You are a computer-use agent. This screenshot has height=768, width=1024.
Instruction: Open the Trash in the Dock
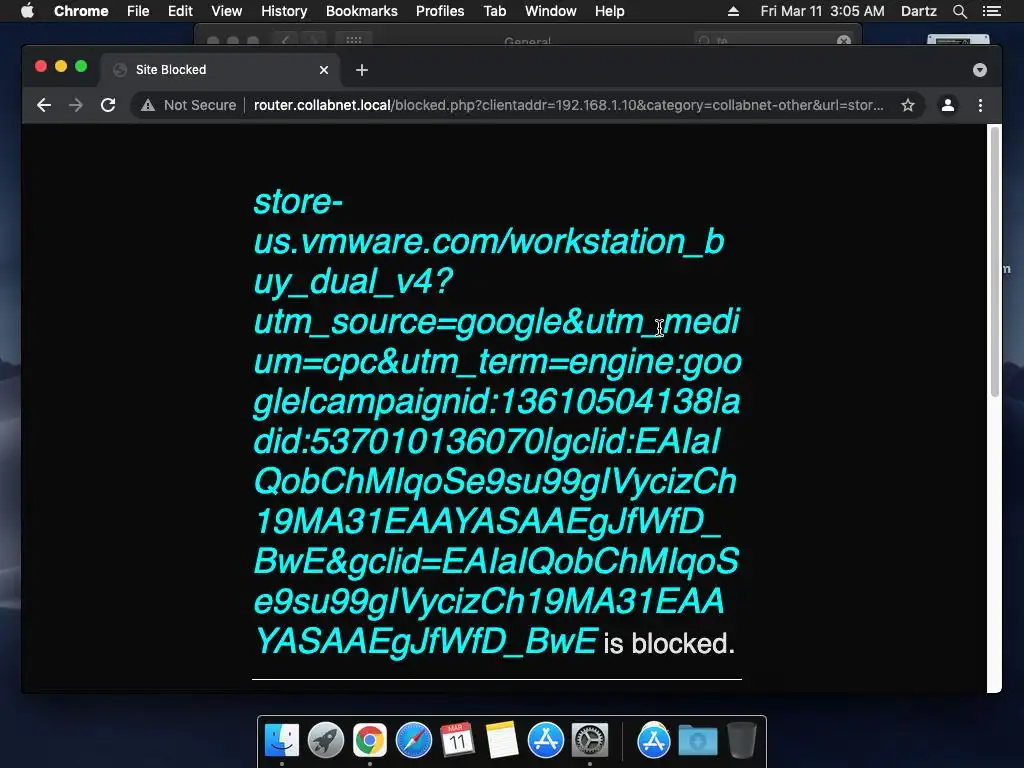click(x=741, y=740)
